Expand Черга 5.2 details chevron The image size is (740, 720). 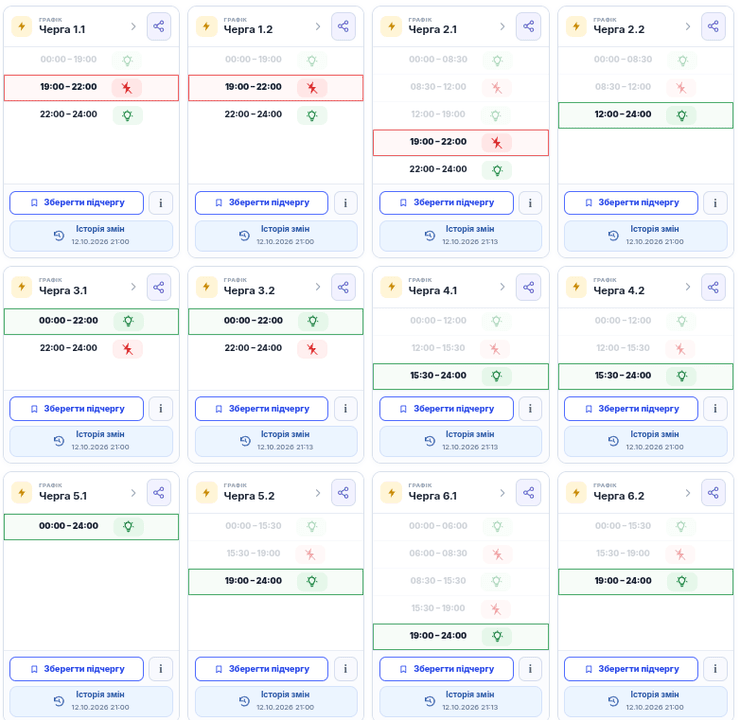318,493
